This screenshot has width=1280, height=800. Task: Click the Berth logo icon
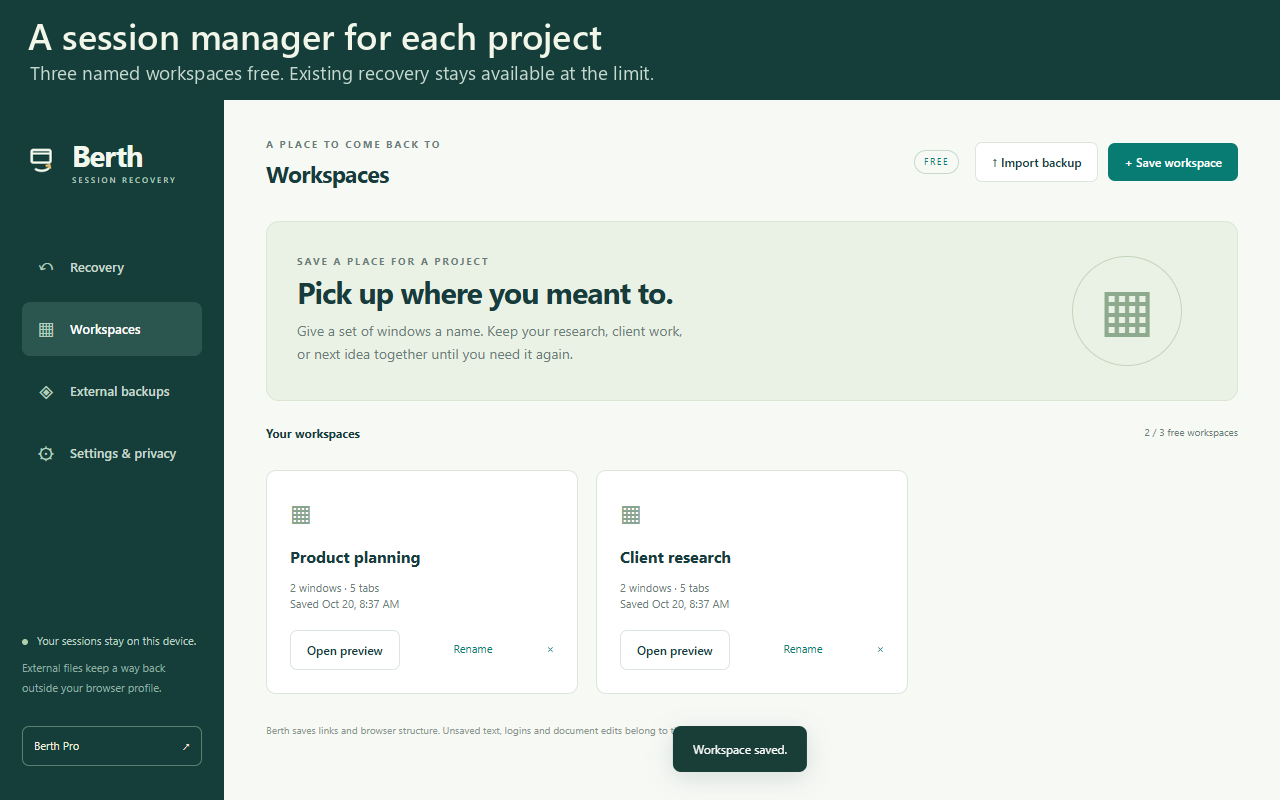tap(41, 160)
